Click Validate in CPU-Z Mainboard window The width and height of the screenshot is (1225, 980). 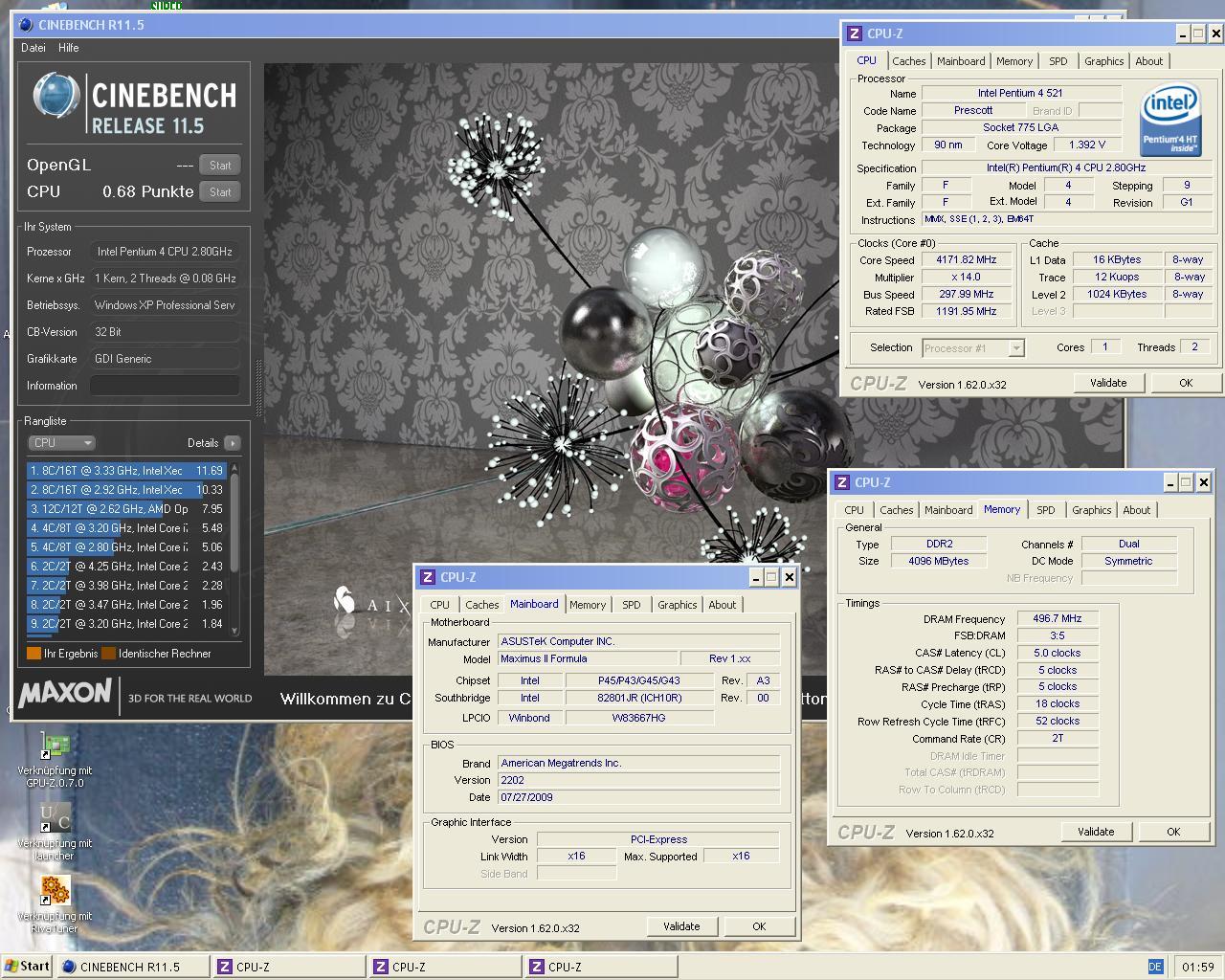681,926
